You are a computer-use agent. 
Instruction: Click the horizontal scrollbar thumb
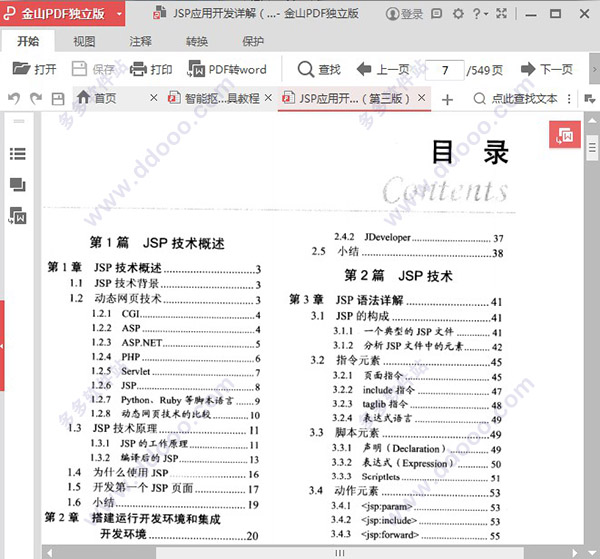click(339, 553)
